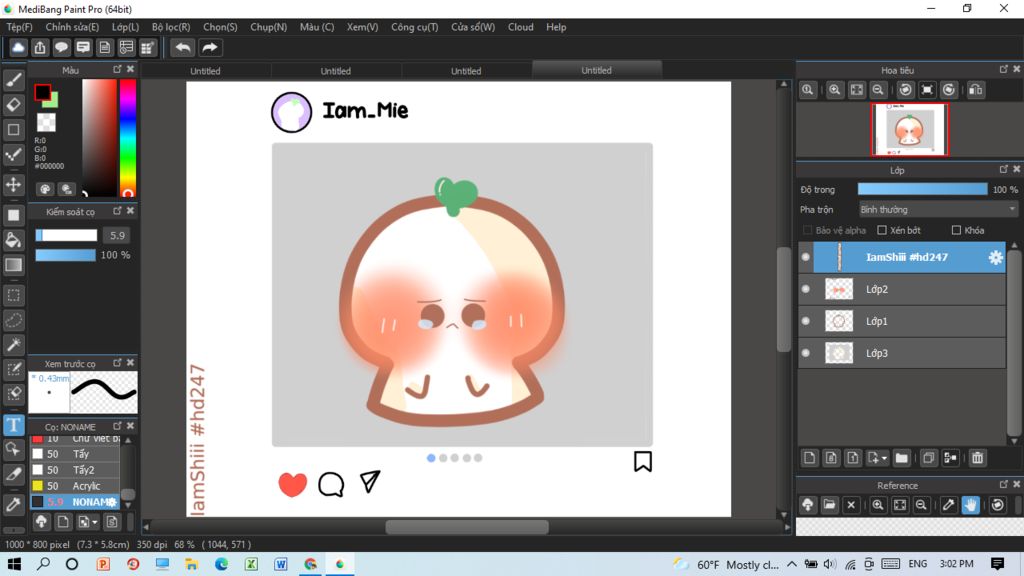The image size is (1024, 576).
Task: Select the Text tool
Action: point(13,425)
